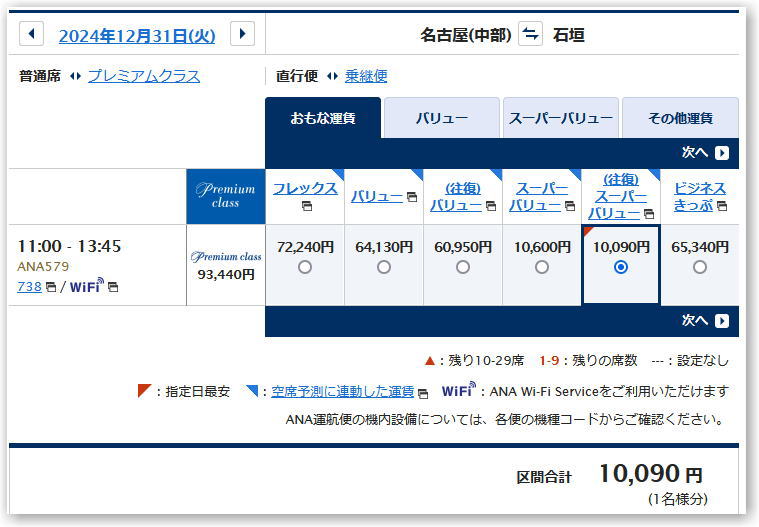This screenshot has width=759, height=527.
Task: Click popup icon after 空席予測に連動した運賃
Action: [423, 394]
